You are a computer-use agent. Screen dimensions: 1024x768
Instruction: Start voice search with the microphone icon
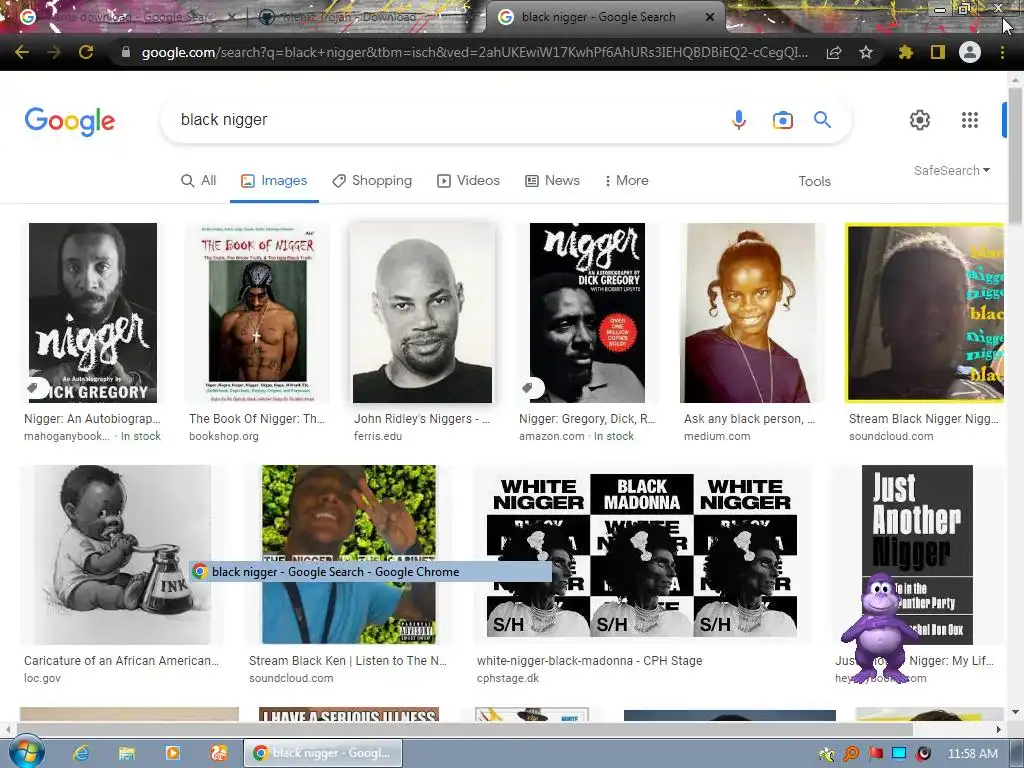739,120
